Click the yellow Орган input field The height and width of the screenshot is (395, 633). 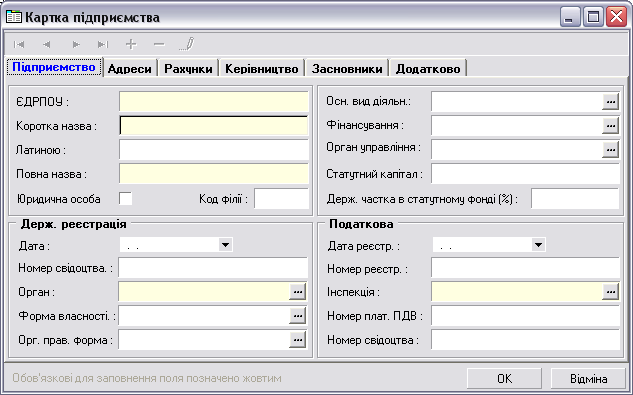point(204,292)
